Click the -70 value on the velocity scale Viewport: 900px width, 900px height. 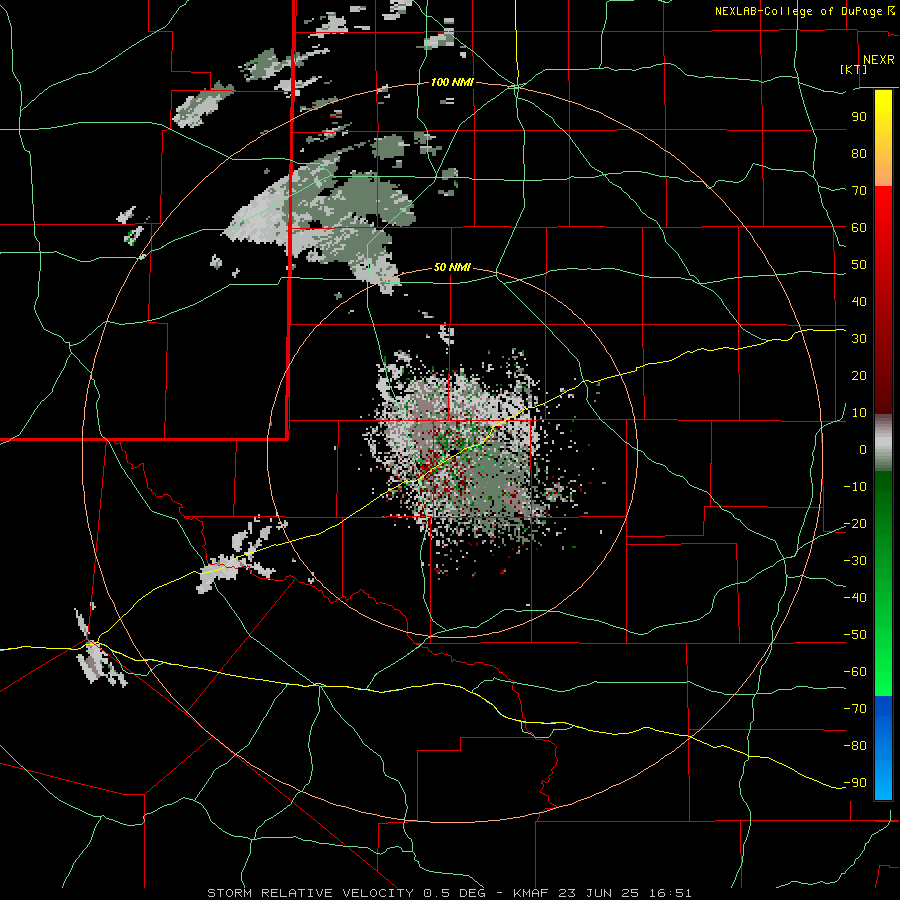[x=855, y=708]
